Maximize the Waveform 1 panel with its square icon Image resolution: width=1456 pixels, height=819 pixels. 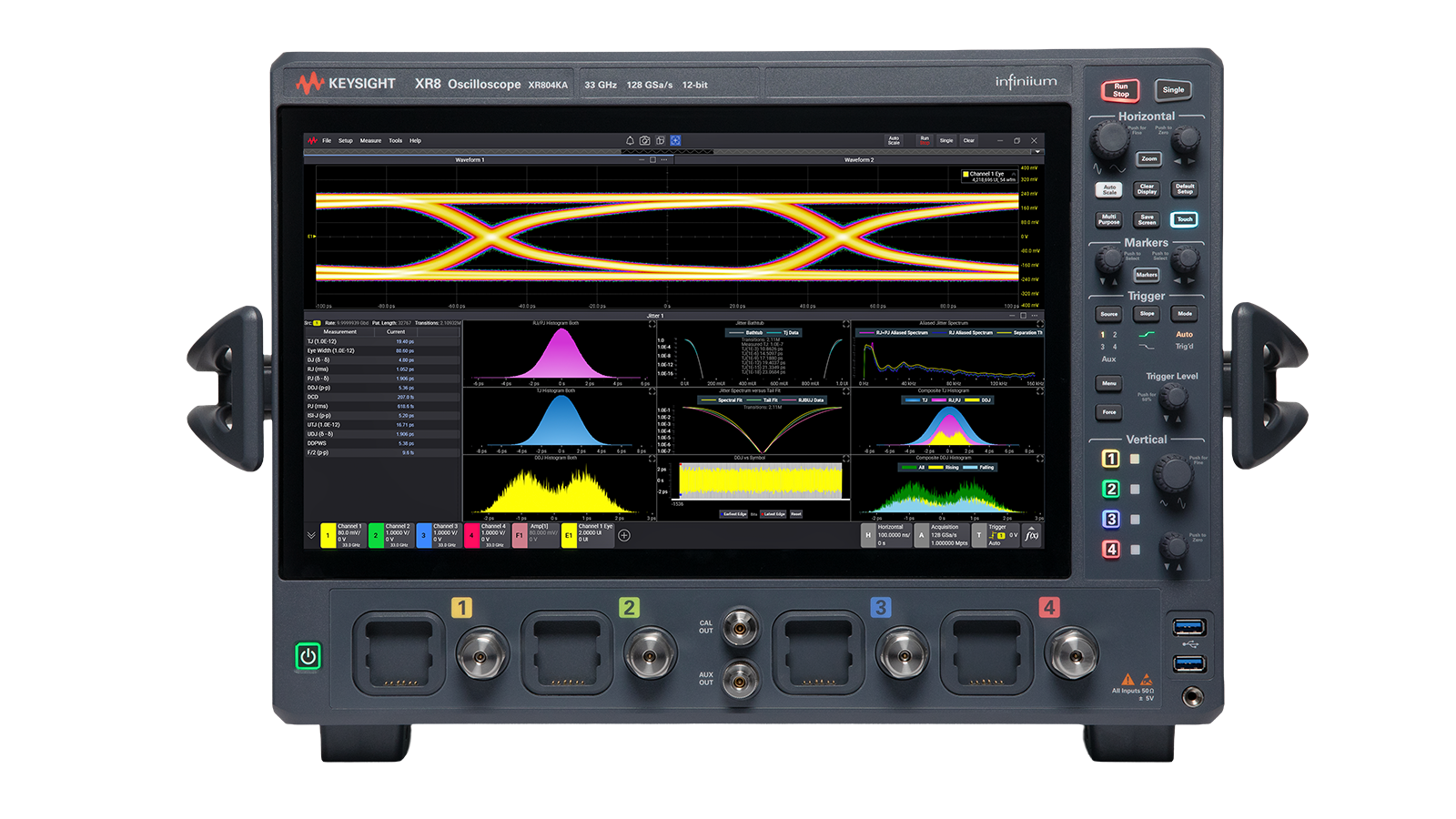[x=652, y=160]
